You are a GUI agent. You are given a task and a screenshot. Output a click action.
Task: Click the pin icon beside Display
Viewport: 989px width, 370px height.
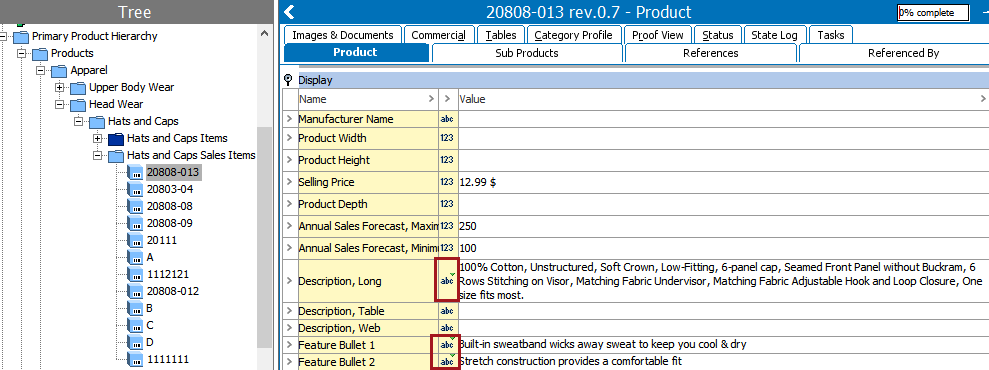click(288, 80)
